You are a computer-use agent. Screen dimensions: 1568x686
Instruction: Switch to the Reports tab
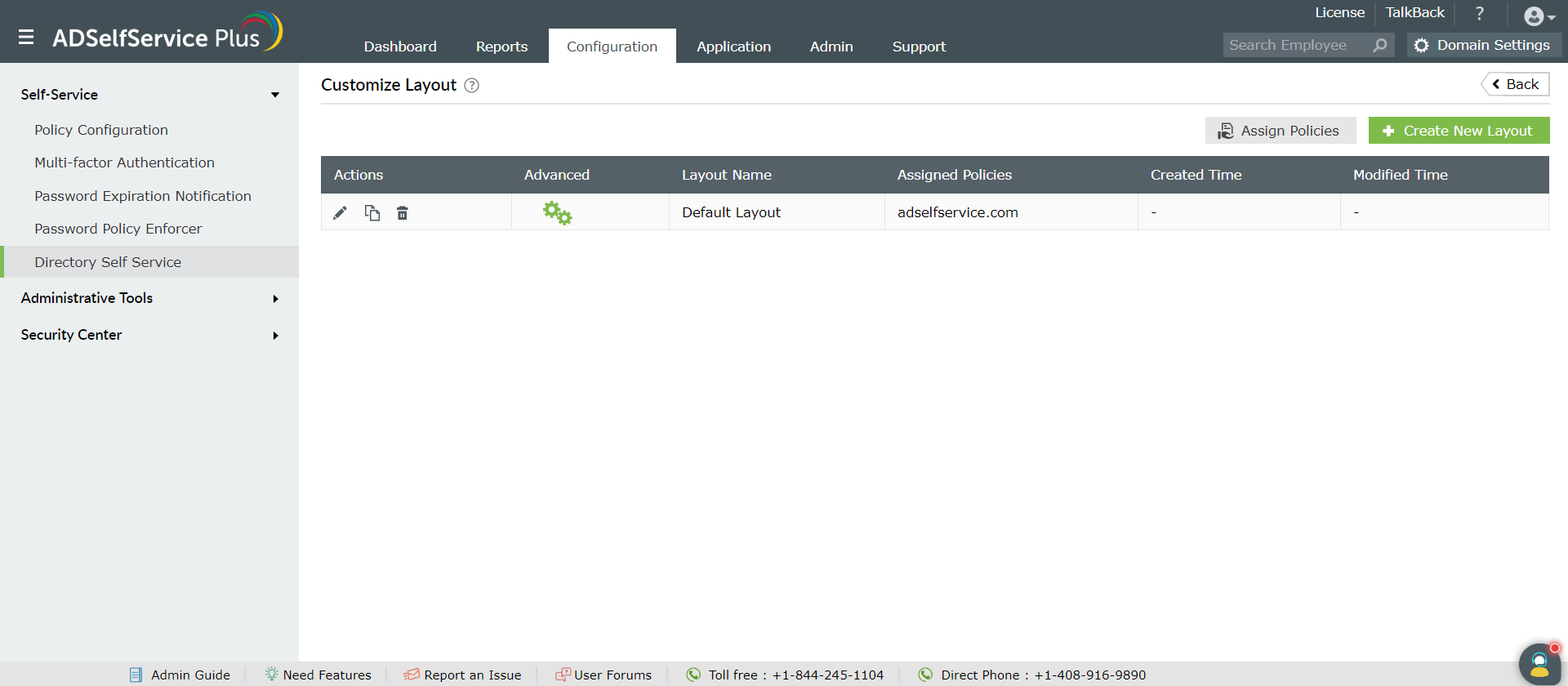(501, 47)
